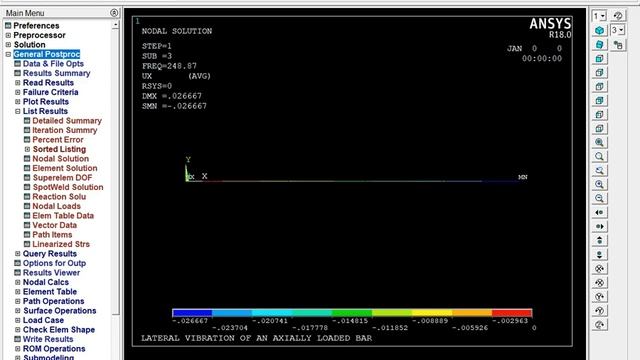Screen dimensions: 640x360
Task: Zoom in on the model
Action: tap(599, 184)
